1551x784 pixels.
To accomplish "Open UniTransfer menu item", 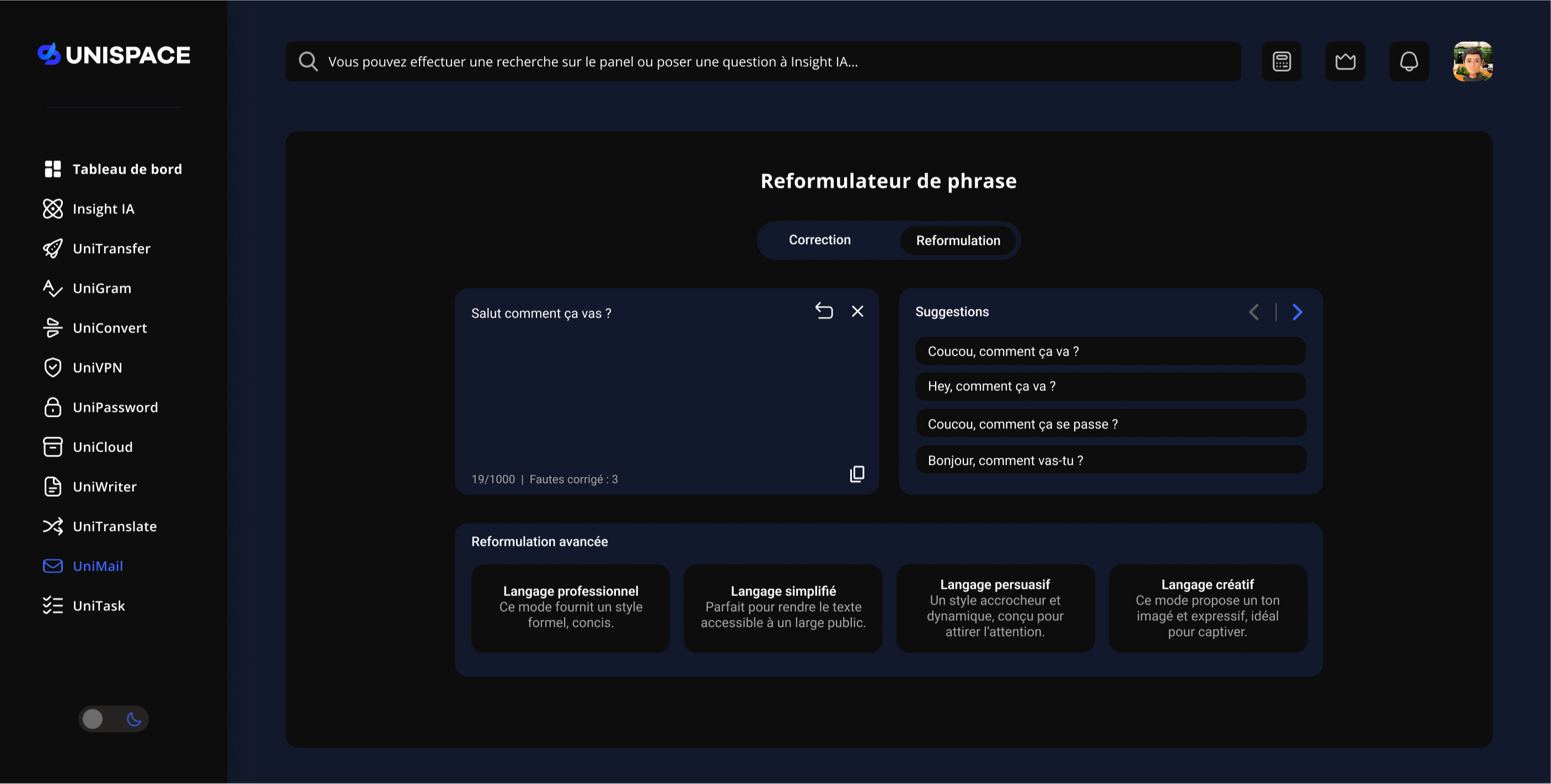I will click(x=97, y=249).
